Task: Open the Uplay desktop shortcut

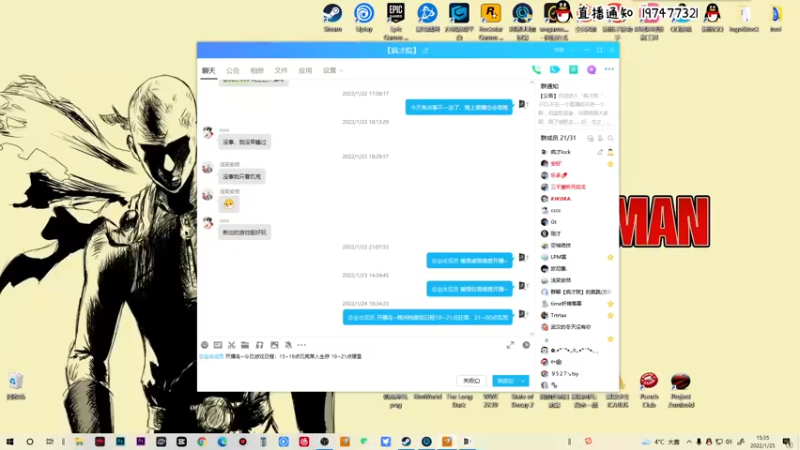Action: pyautogui.click(x=364, y=18)
